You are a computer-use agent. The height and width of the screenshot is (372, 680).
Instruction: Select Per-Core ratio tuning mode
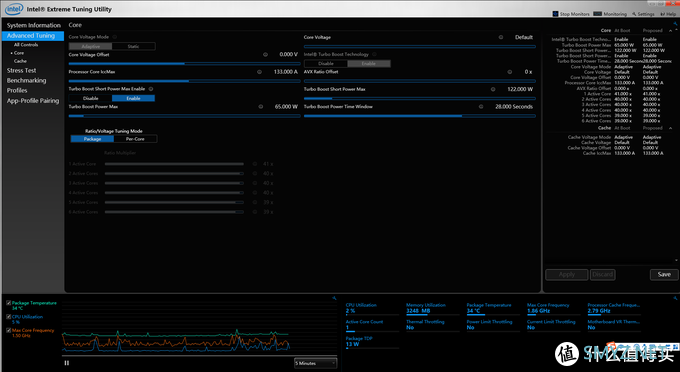coord(135,139)
